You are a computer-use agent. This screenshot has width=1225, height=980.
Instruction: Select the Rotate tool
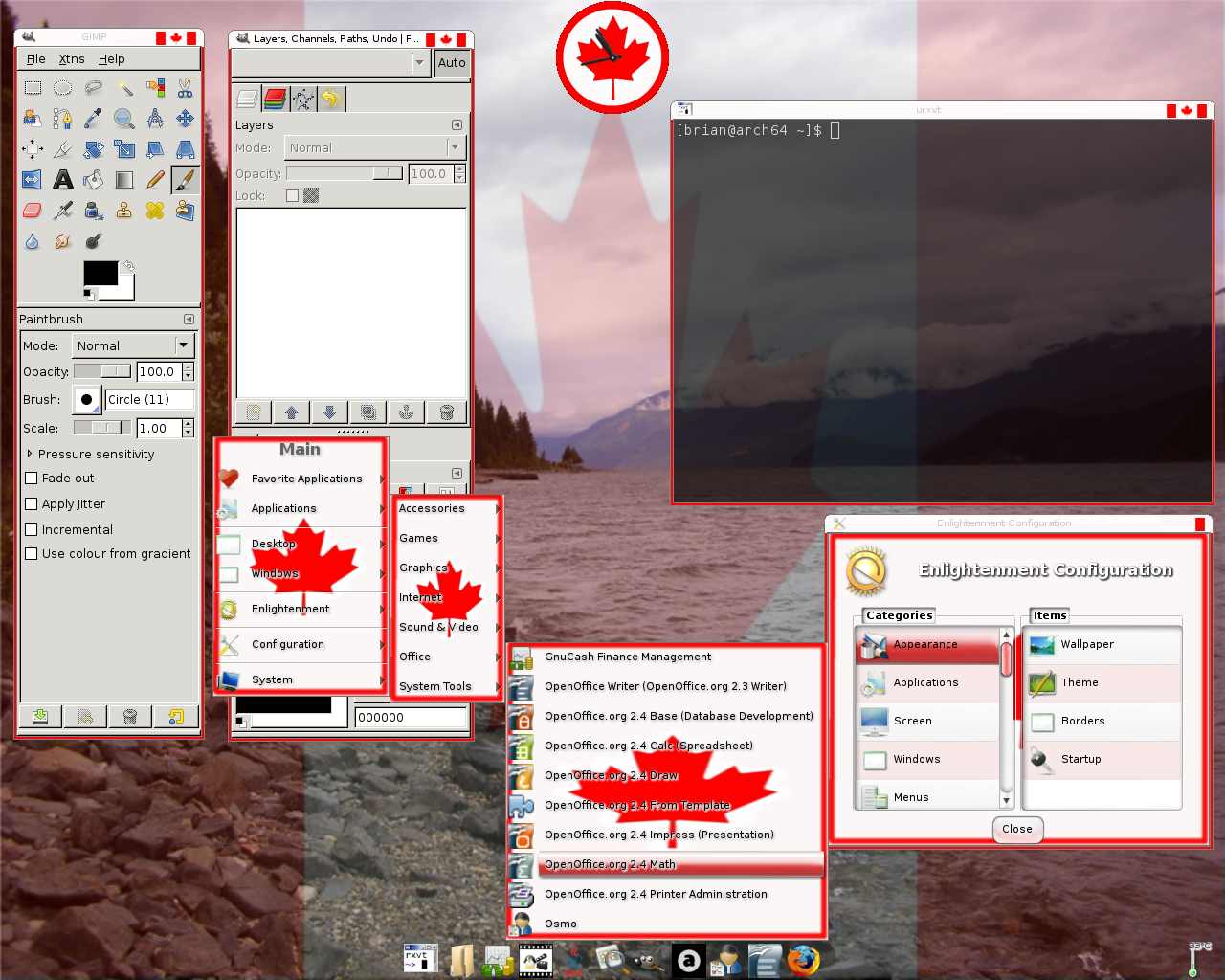94,149
